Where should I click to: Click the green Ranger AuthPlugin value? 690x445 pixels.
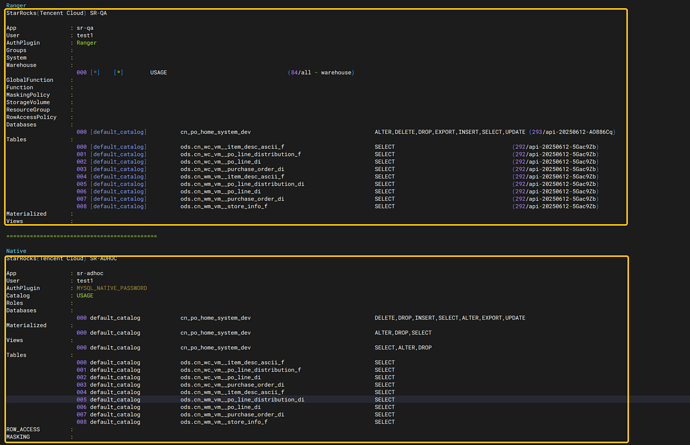(87, 43)
